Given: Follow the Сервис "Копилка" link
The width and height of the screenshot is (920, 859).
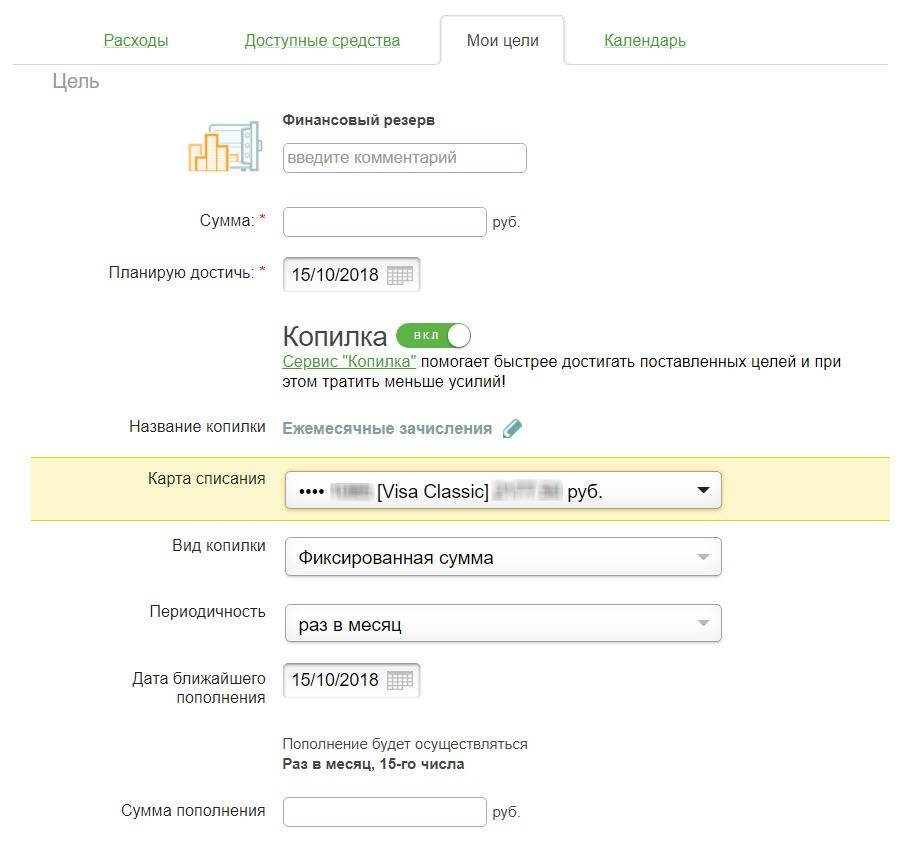Looking at the screenshot, I should 349,362.
